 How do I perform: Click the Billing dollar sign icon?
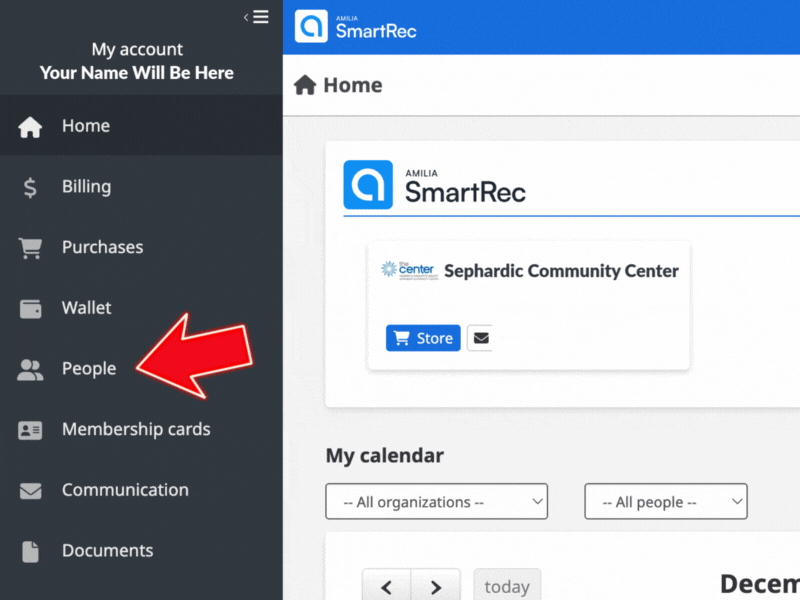[31, 187]
